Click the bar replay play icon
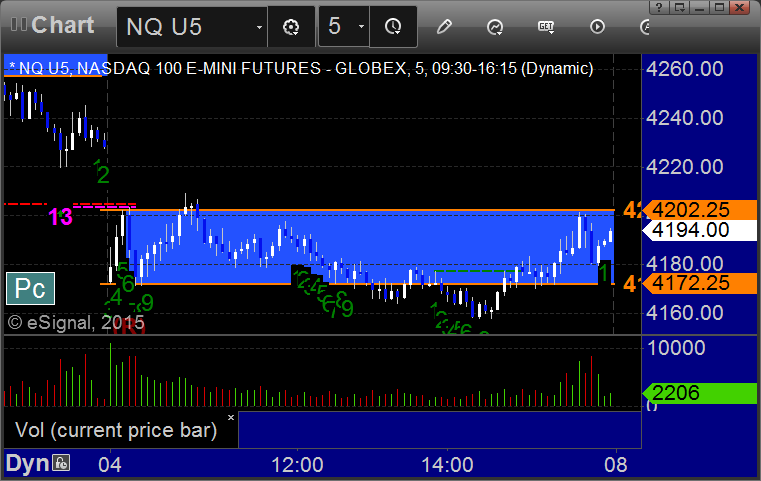Screen dimensions: 761x481 click(x=597, y=27)
